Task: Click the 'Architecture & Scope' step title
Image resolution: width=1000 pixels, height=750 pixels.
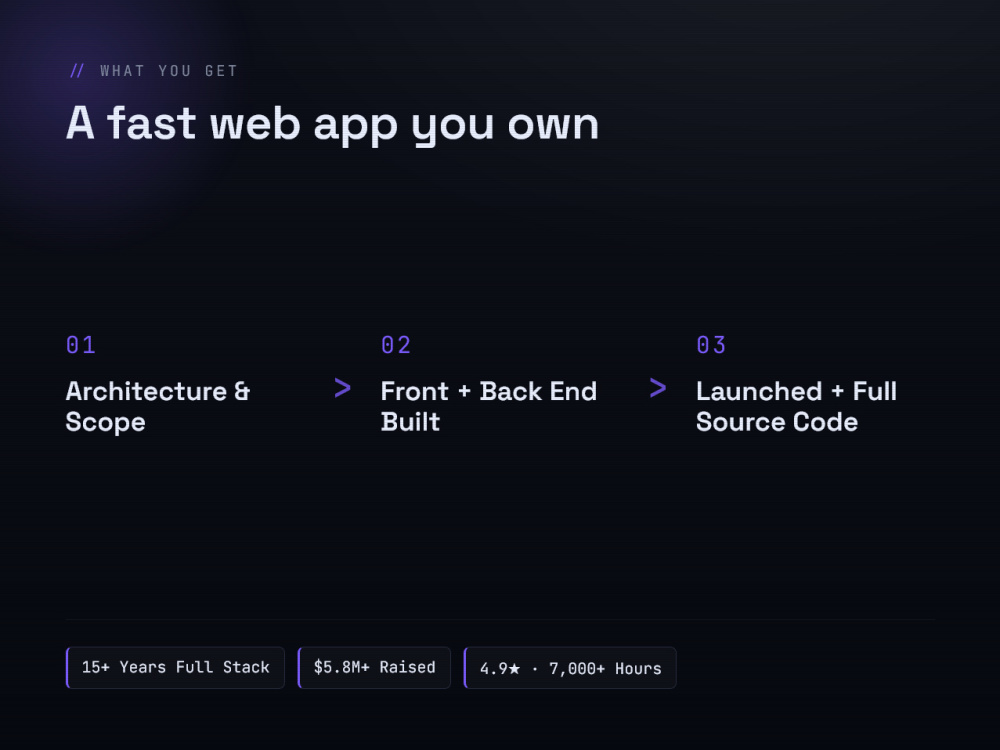Action: pos(158,406)
